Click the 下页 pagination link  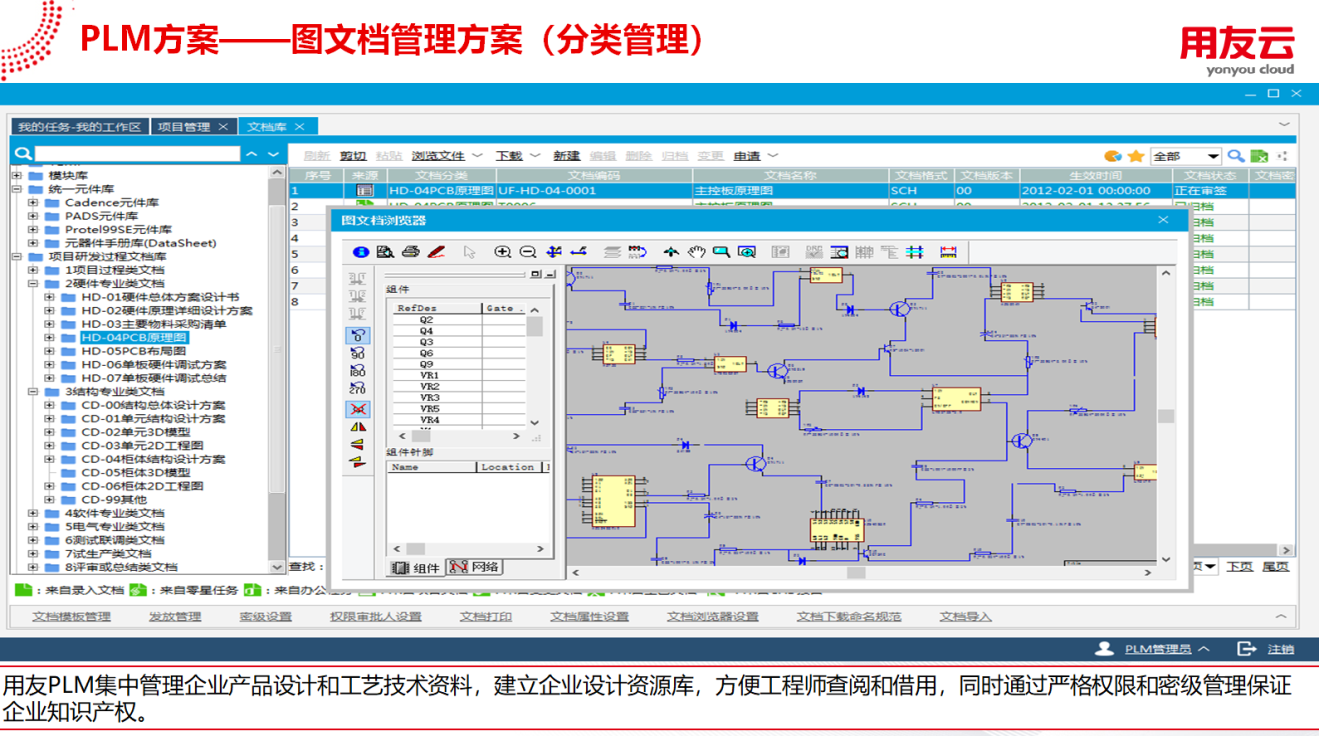pyautogui.click(x=1240, y=567)
